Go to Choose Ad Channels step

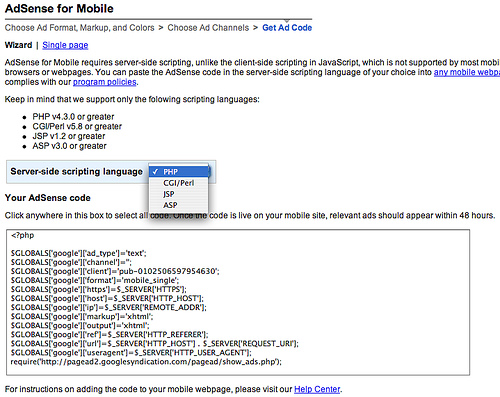[208, 28]
